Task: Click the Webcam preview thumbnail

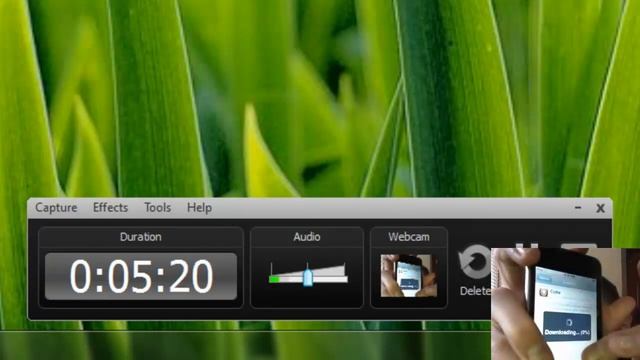Action: pyautogui.click(x=409, y=276)
